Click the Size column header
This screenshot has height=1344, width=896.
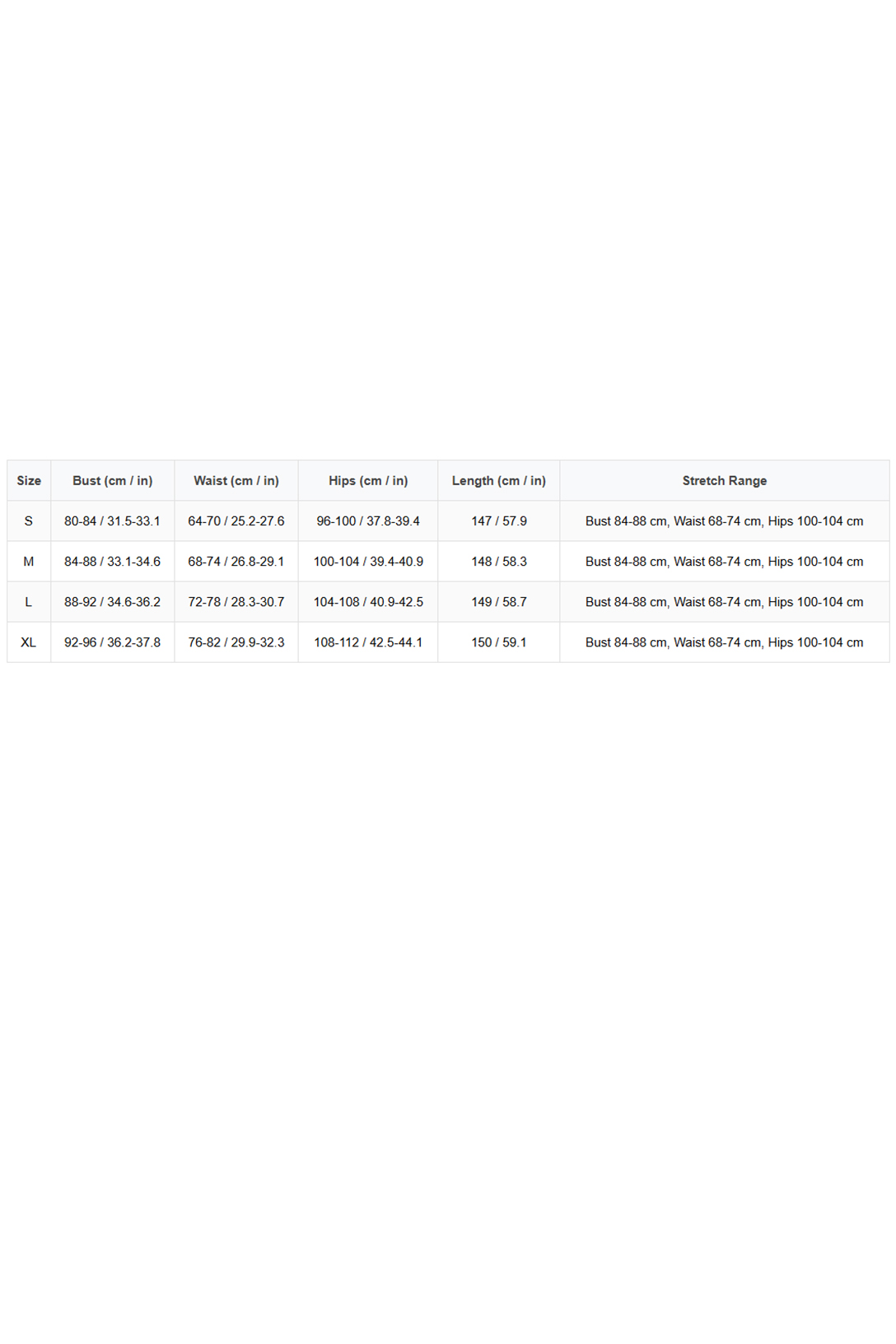[x=29, y=481]
